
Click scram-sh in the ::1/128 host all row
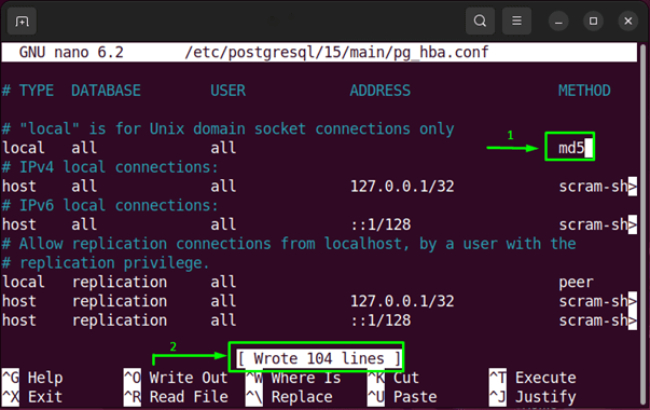coord(593,225)
